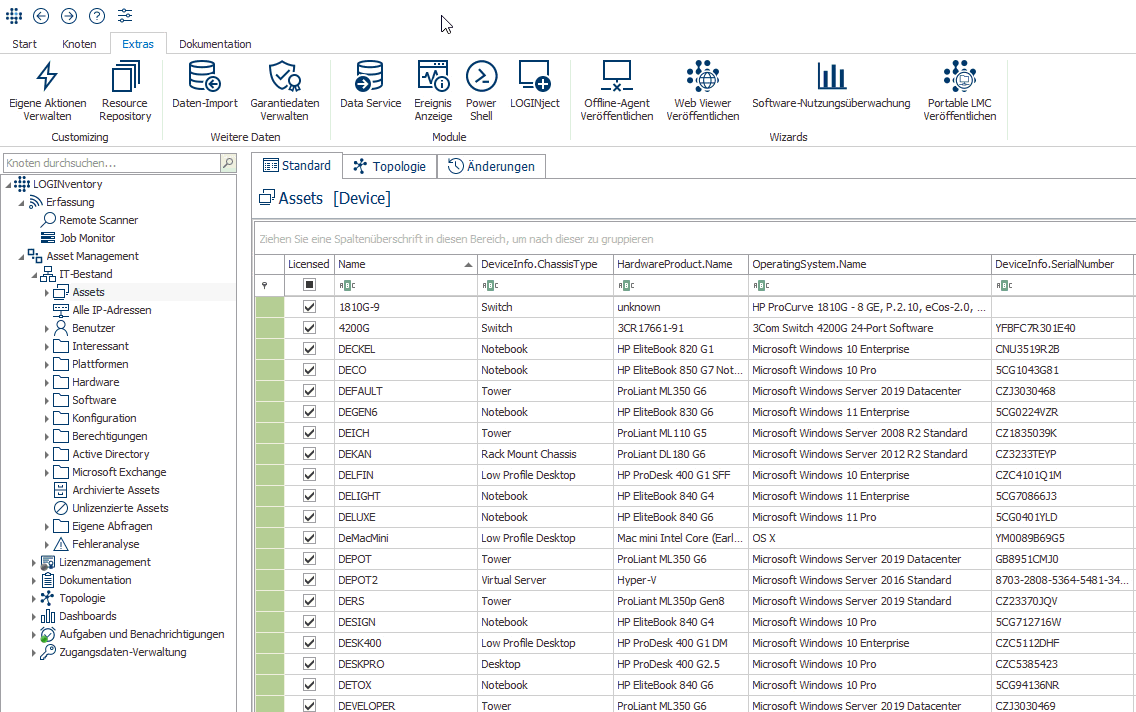This screenshot has width=1136, height=712.
Task: Open the settings sliders icon
Action: [125, 15]
